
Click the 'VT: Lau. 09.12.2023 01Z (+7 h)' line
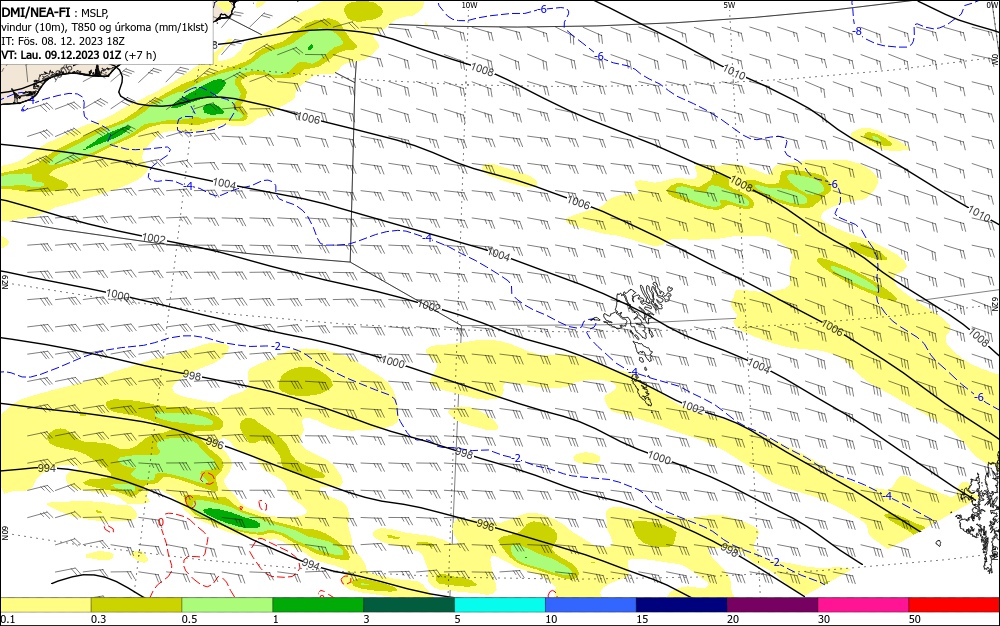78,55
